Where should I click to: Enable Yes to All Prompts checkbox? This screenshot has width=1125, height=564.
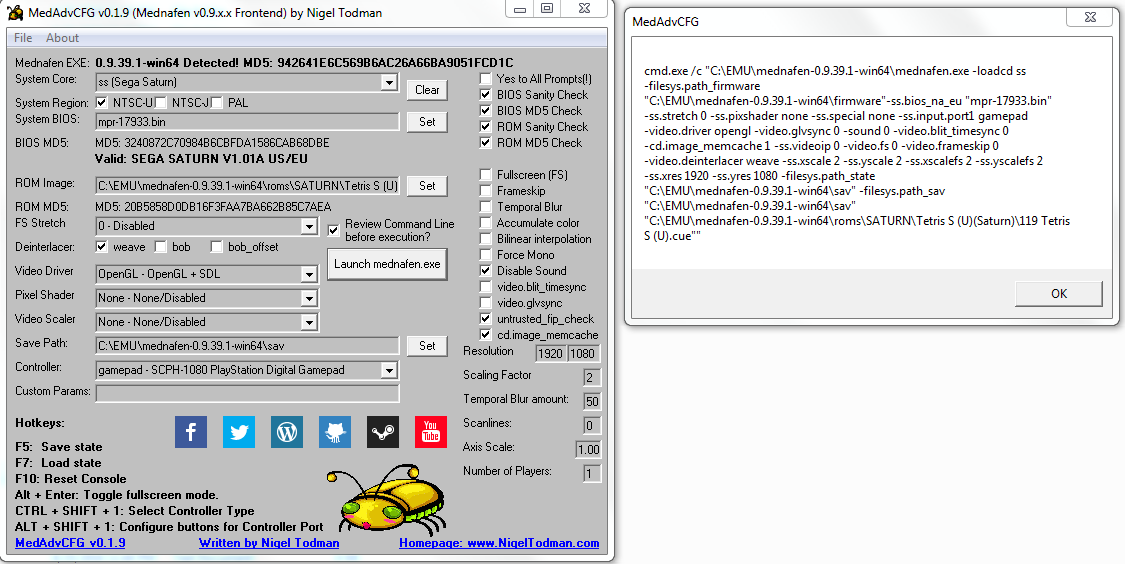pyautogui.click(x=486, y=79)
